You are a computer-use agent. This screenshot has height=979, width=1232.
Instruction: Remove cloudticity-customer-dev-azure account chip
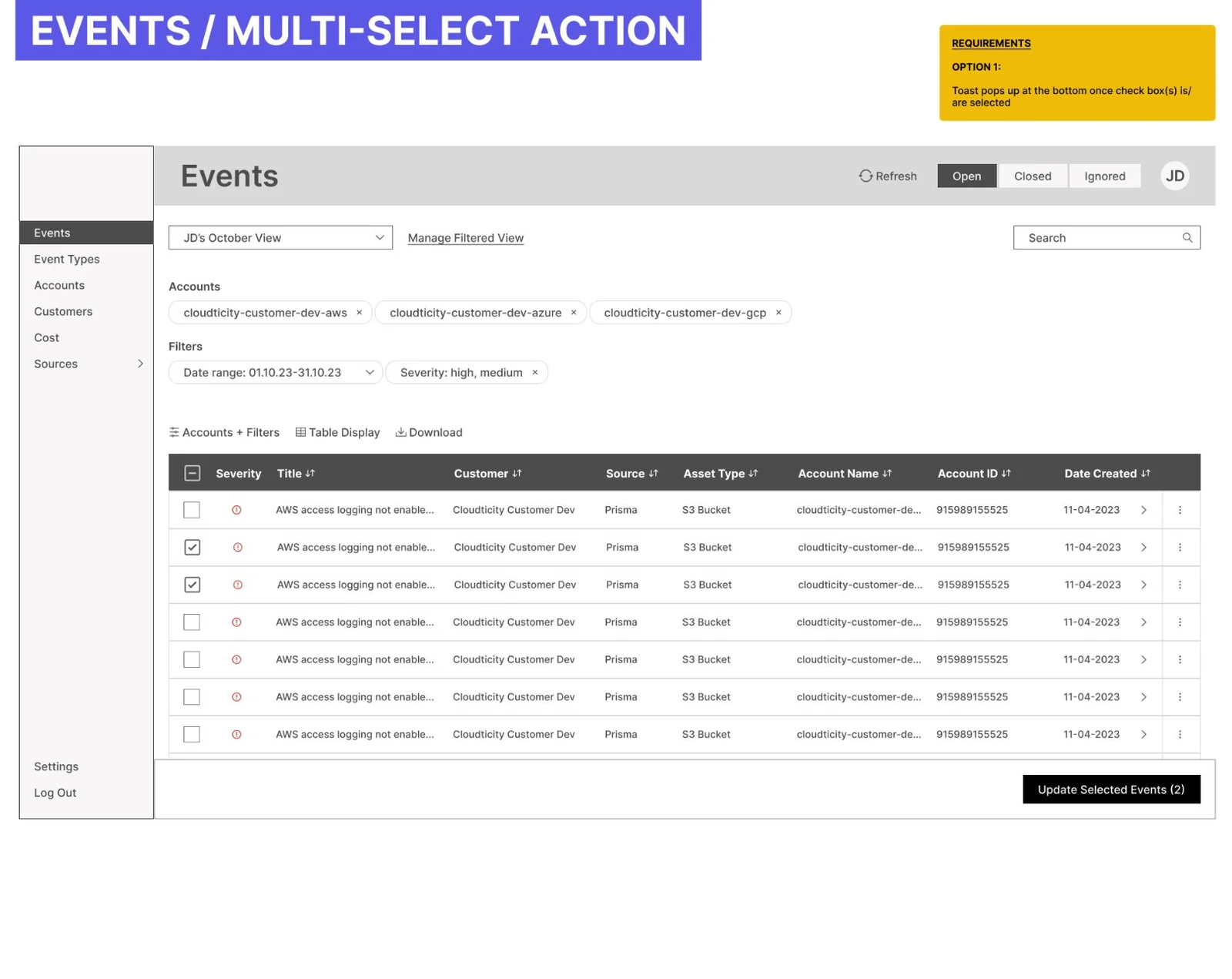click(573, 313)
